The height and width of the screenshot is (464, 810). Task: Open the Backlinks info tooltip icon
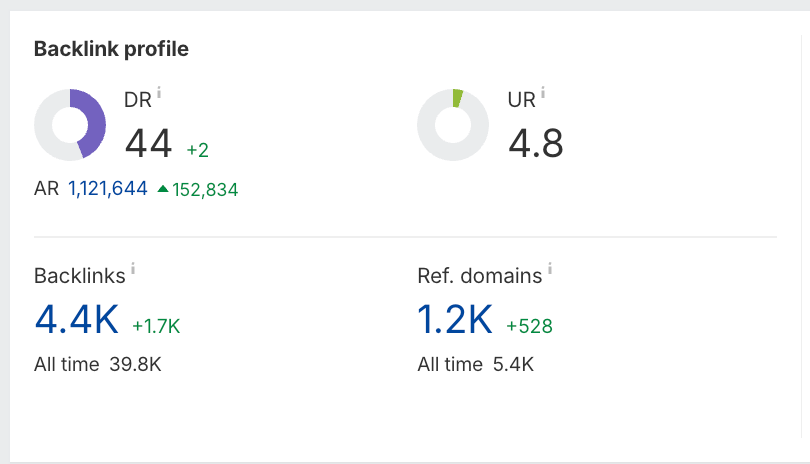click(133, 268)
